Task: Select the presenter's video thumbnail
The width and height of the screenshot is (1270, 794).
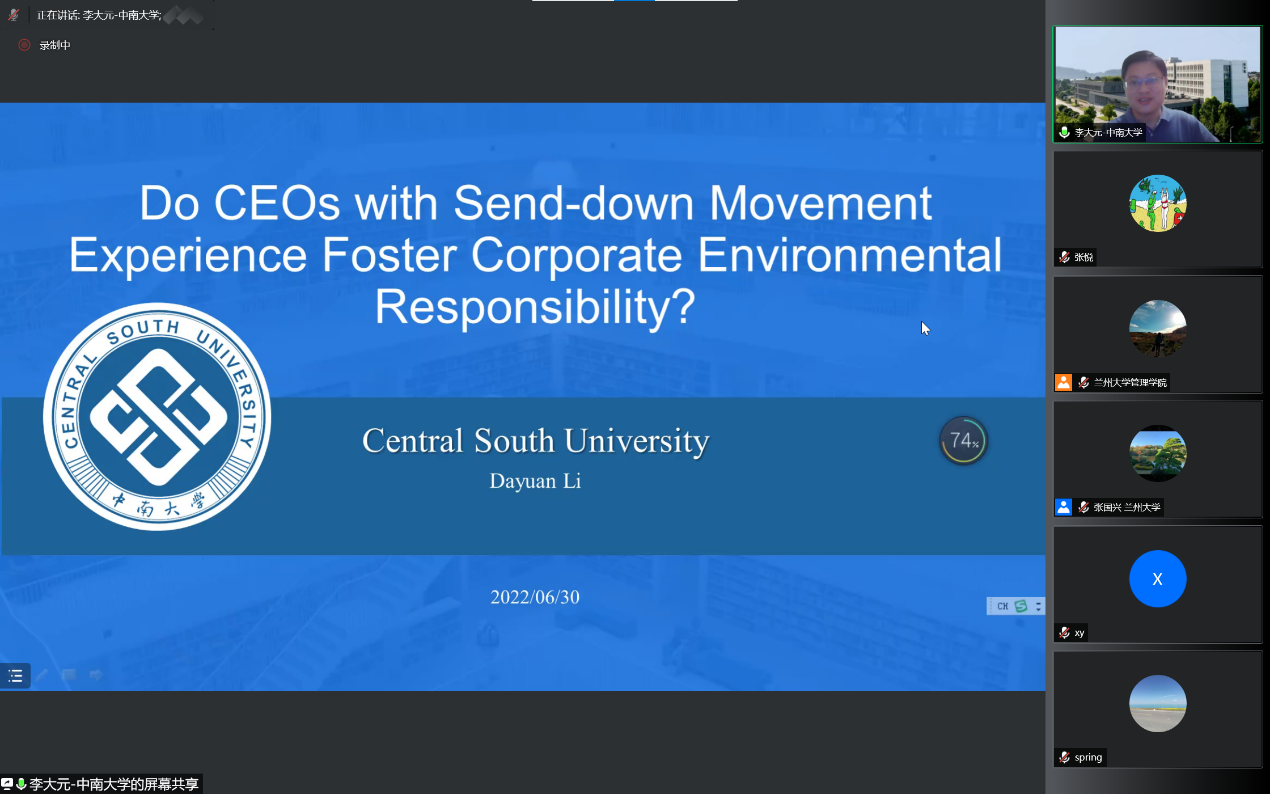Action: point(1157,84)
